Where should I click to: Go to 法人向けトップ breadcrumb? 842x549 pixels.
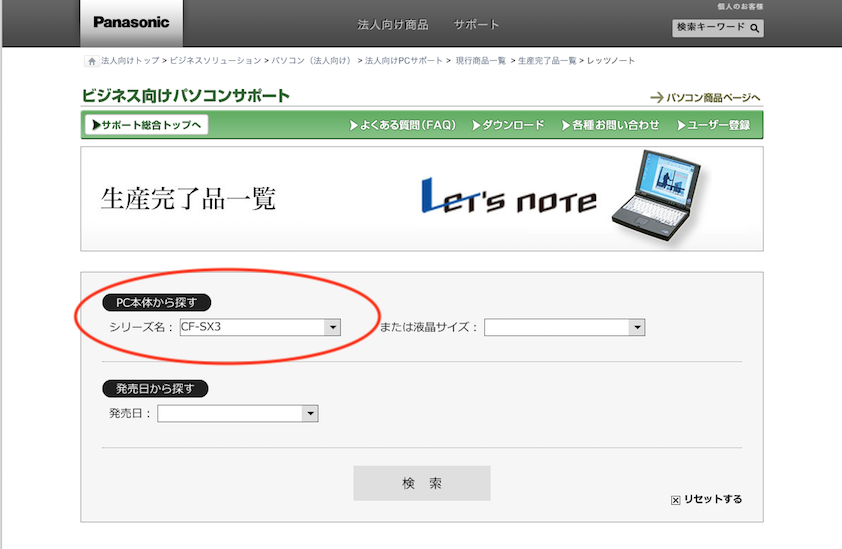pos(130,61)
